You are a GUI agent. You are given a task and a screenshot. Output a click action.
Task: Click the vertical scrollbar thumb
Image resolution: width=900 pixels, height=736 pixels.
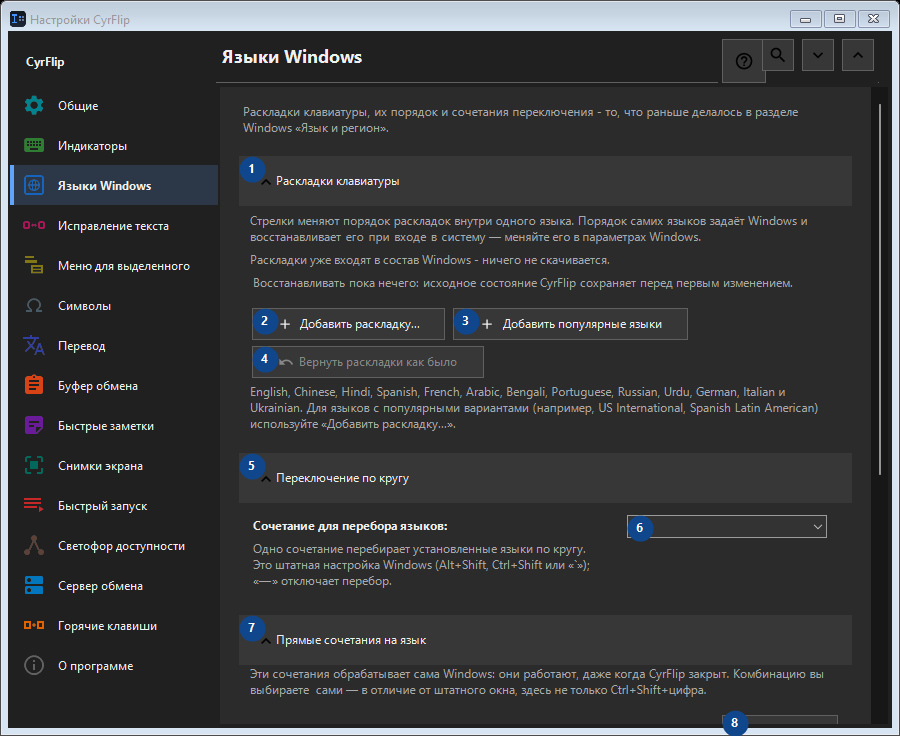click(880, 289)
